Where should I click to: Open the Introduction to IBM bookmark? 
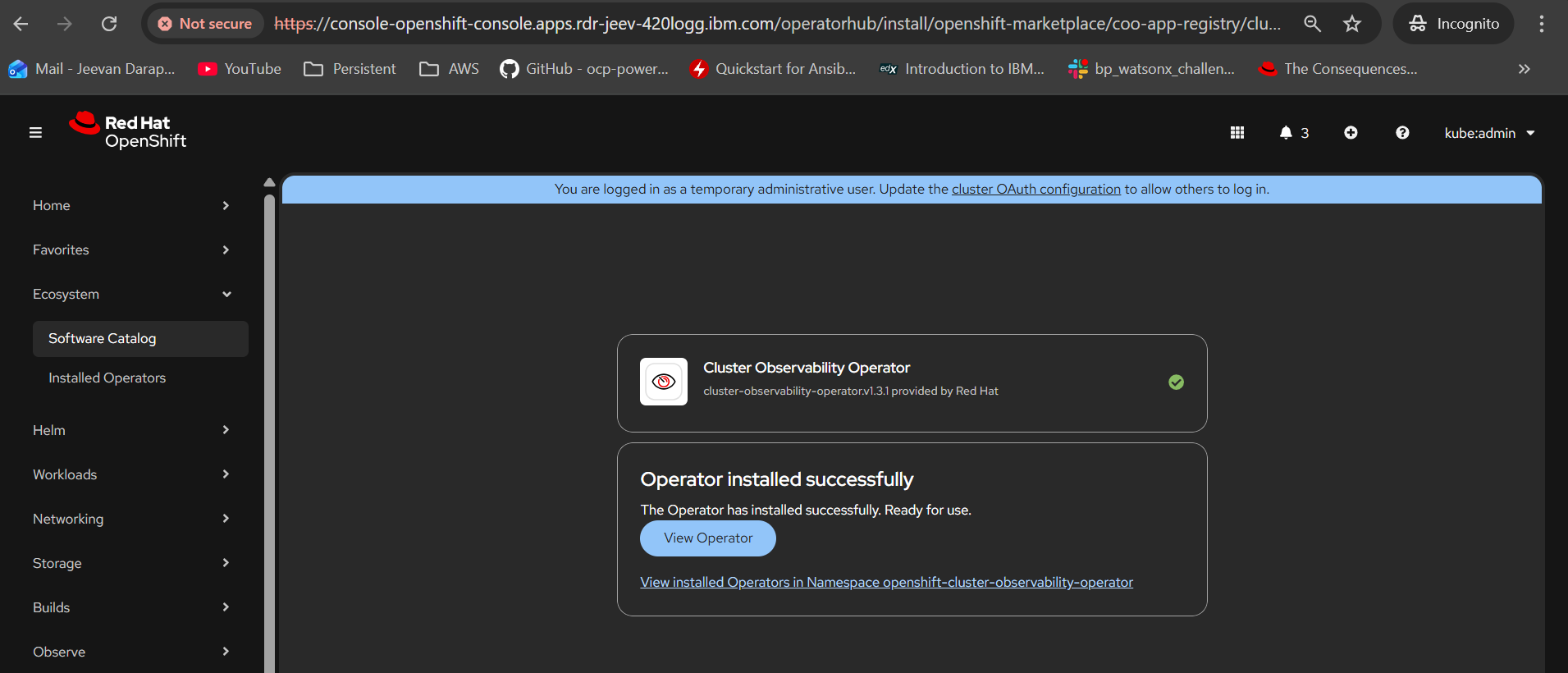pyautogui.click(x=962, y=69)
